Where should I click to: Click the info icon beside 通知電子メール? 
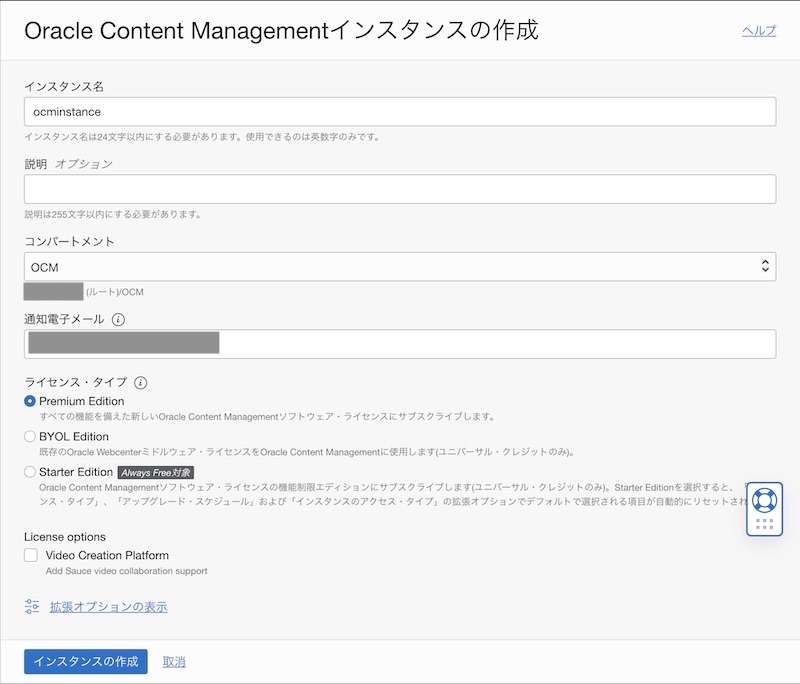click(x=118, y=320)
